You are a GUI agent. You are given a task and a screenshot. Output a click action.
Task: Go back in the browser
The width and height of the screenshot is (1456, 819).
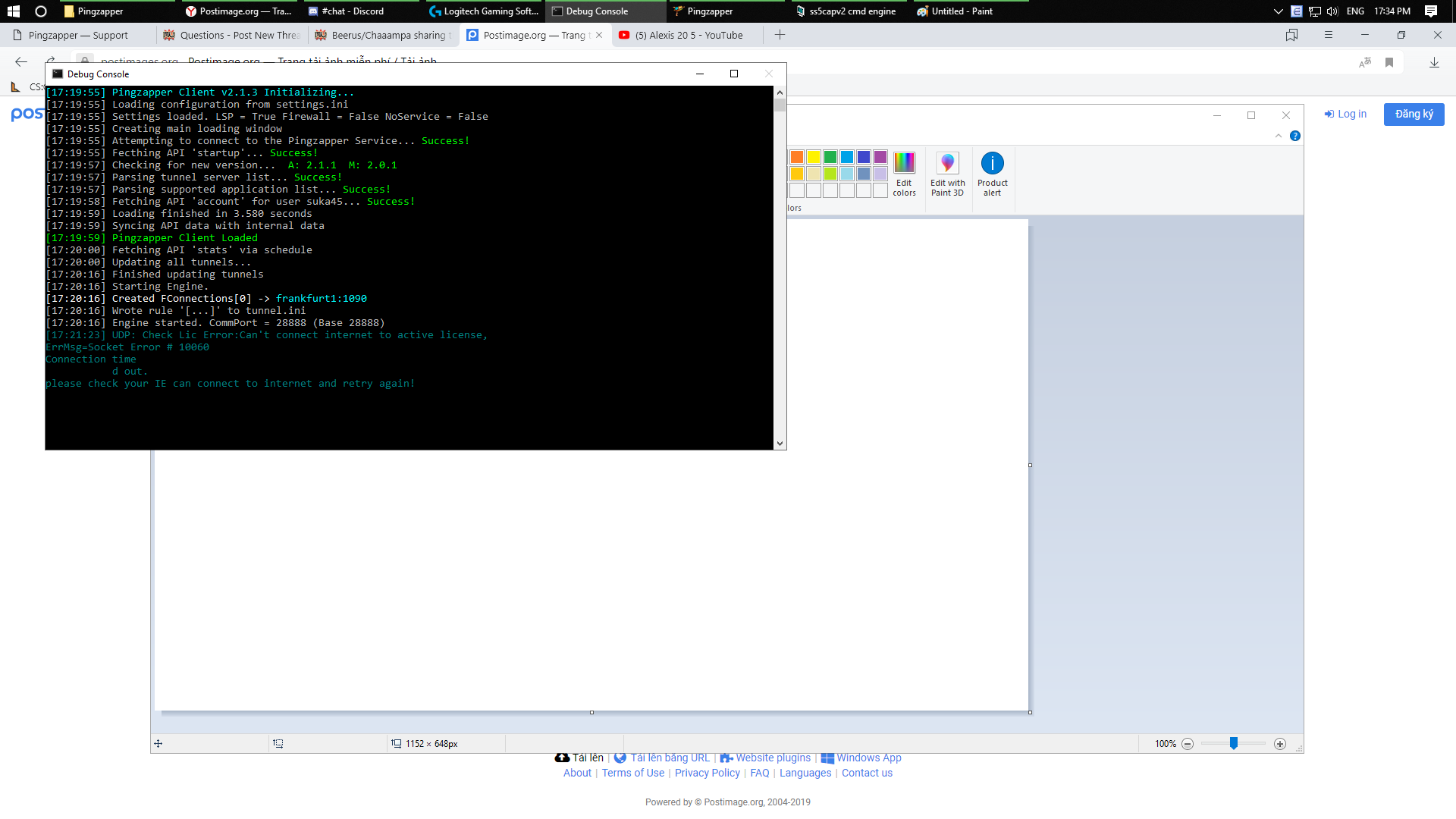point(21,62)
